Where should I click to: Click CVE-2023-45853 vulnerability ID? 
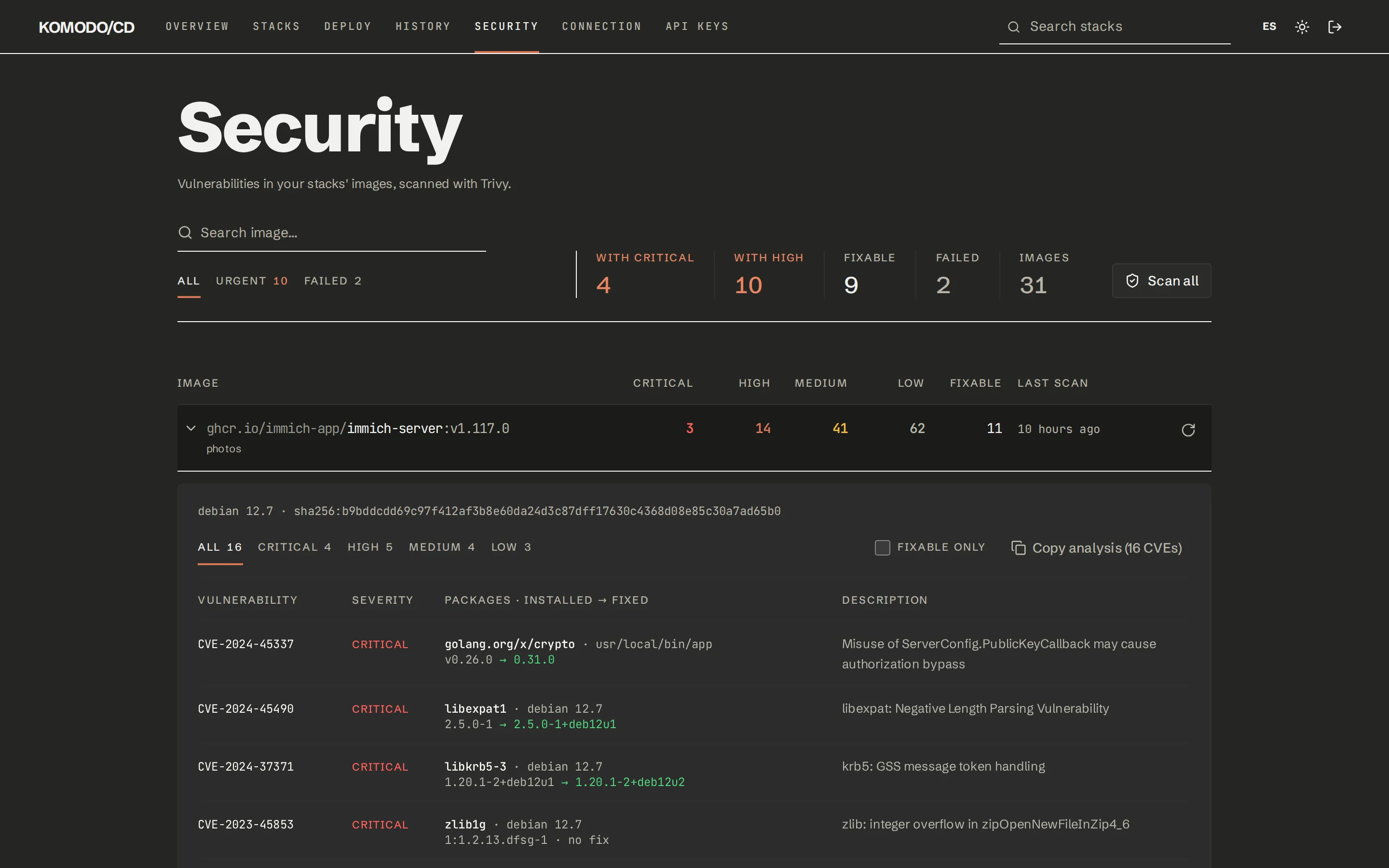(245, 825)
